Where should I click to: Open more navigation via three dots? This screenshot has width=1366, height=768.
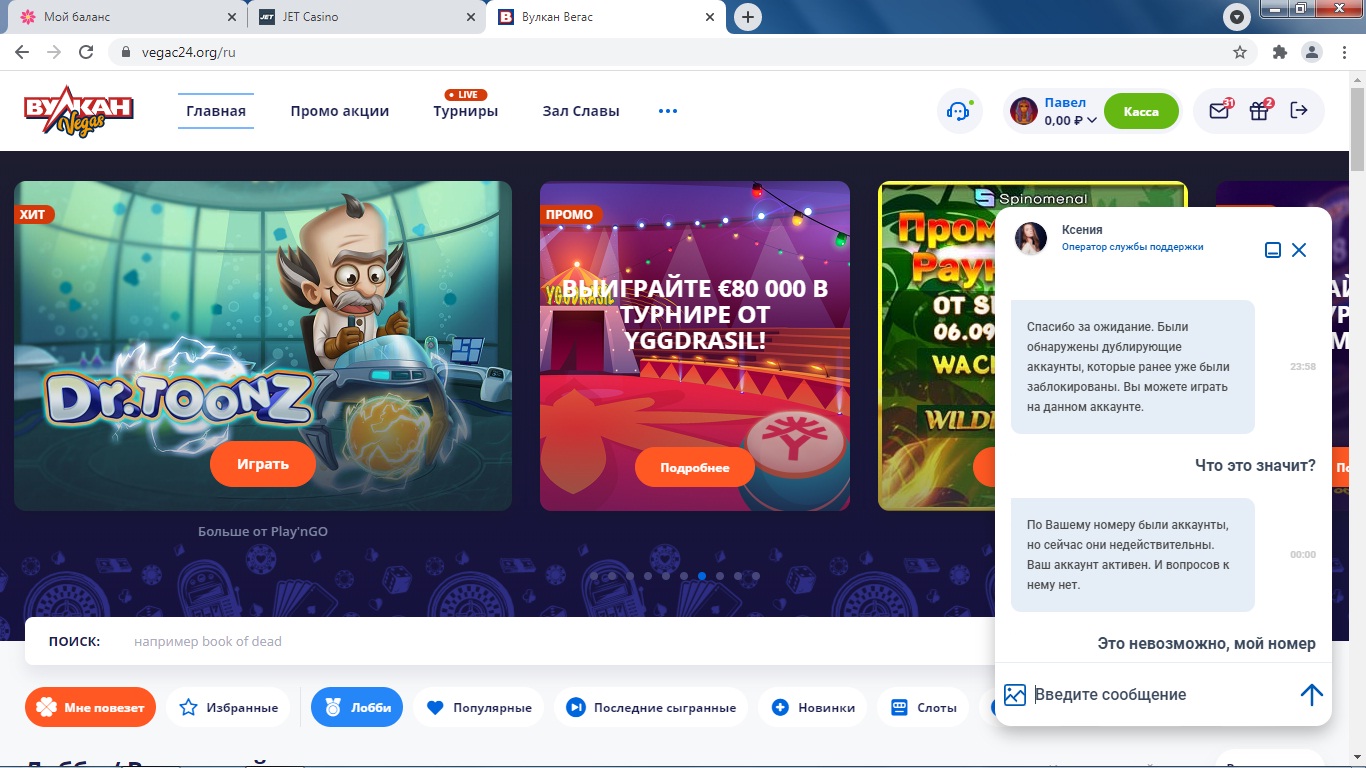tap(668, 111)
